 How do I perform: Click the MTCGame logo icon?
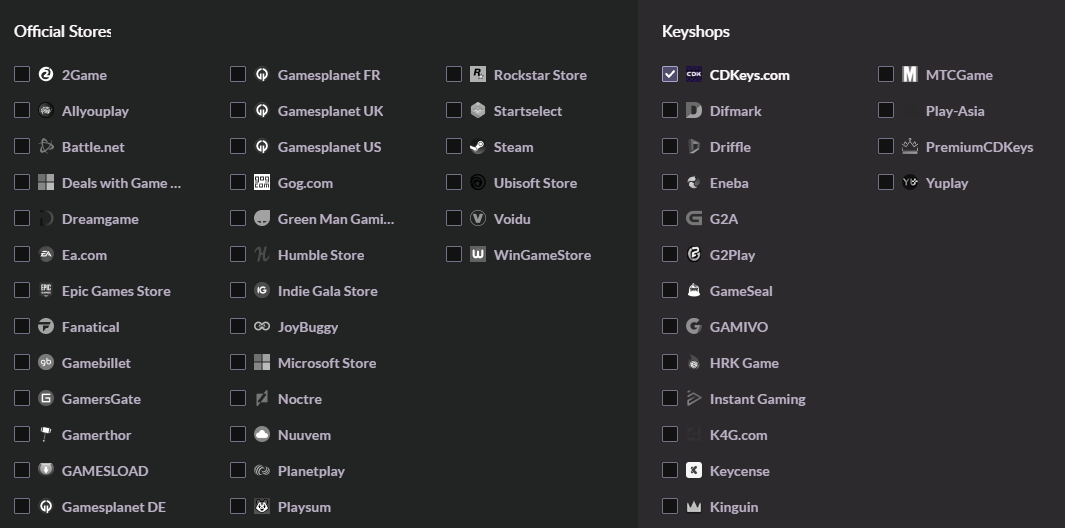click(909, 74)
